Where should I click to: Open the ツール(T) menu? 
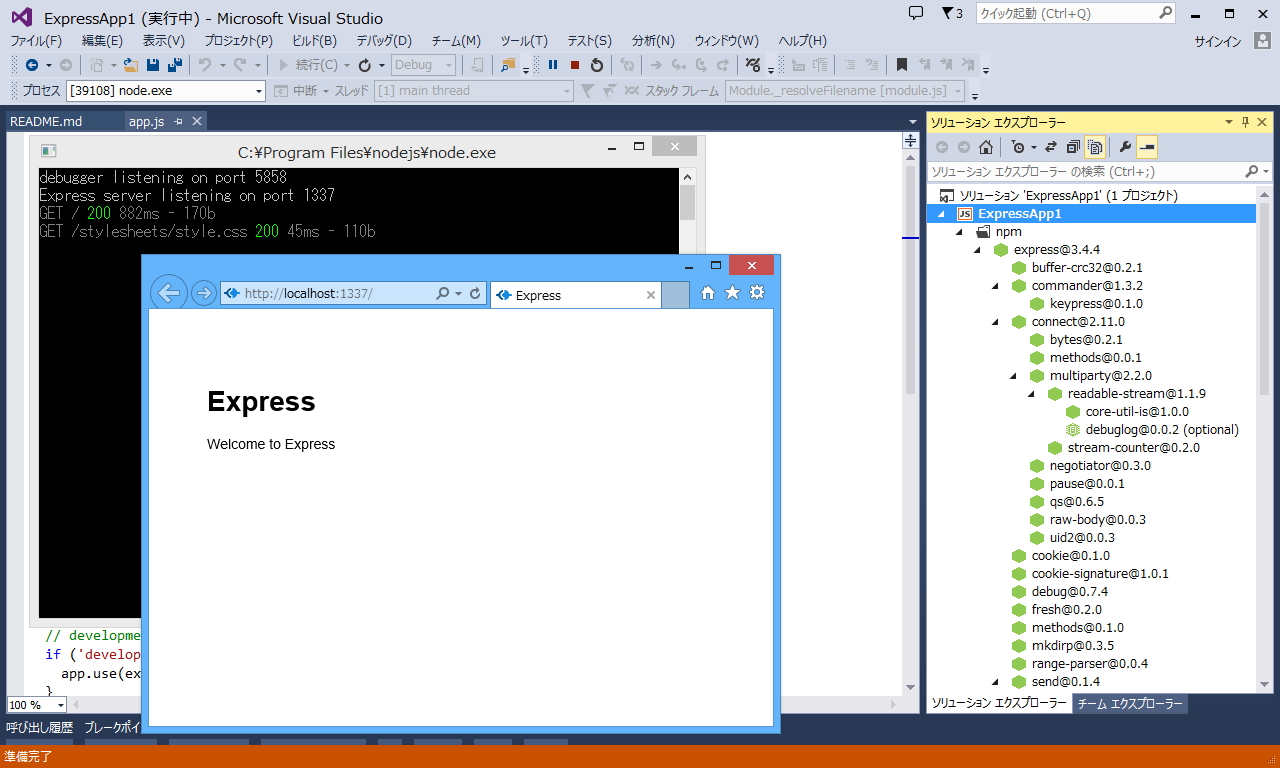524,41
